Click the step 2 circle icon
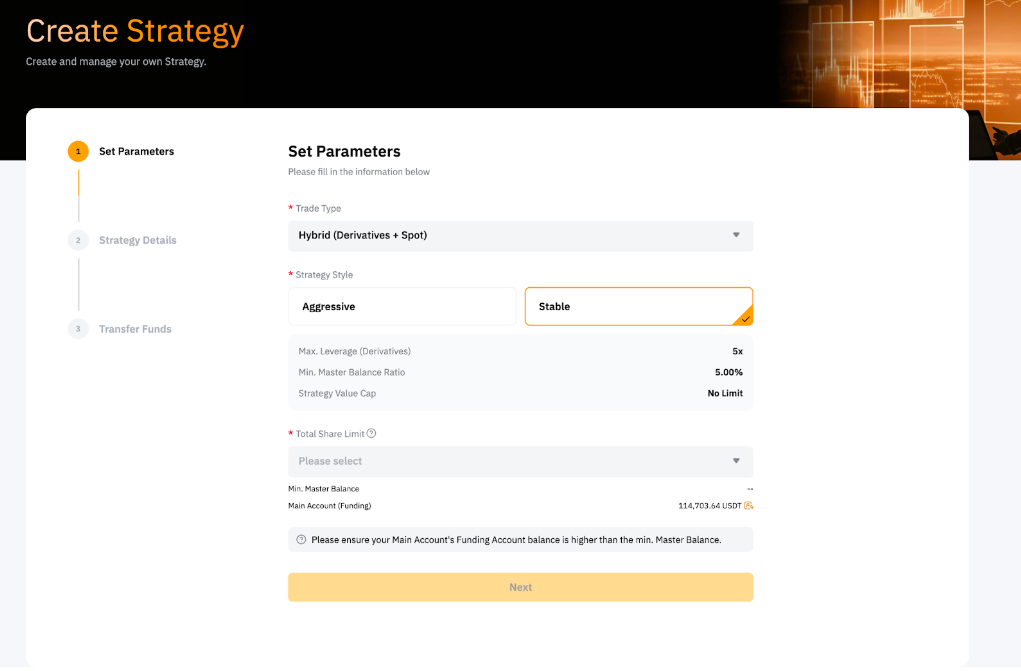The image size is (1021, 671). coord(78,240)
